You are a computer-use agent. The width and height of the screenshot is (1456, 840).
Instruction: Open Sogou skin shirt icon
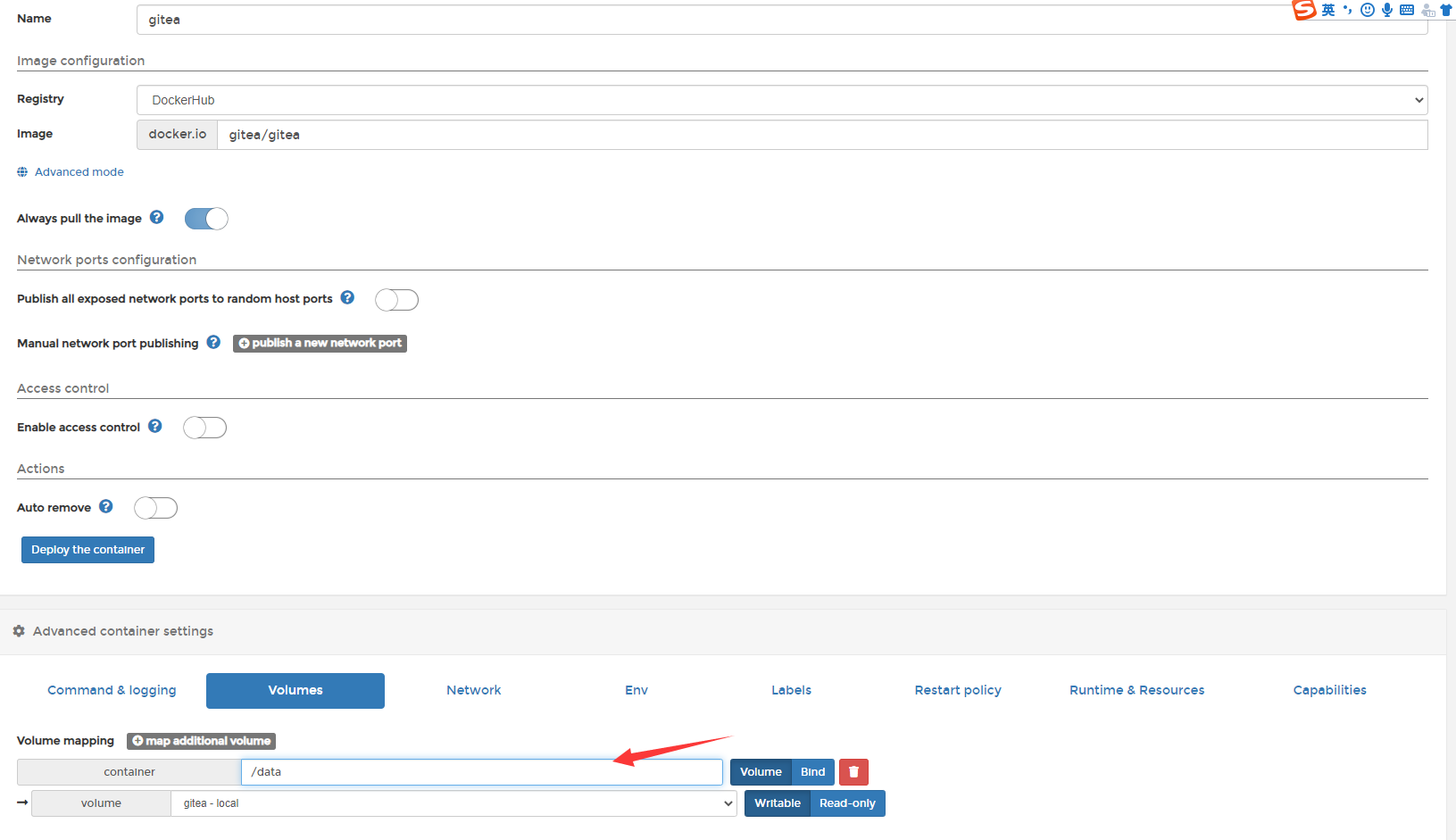coord(1446,11)
